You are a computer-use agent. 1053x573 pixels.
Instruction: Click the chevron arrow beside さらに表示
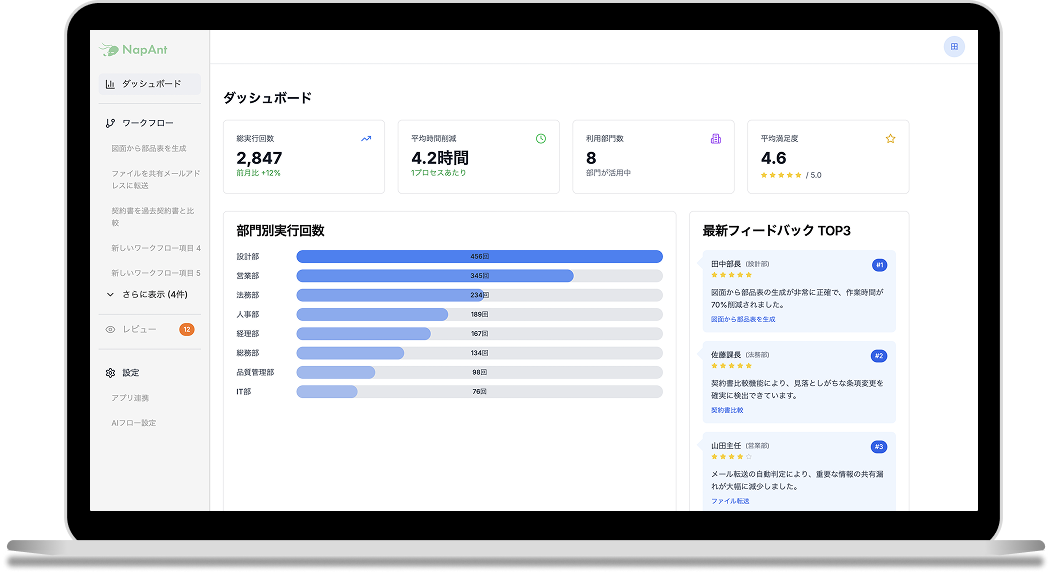click(110, 295)
